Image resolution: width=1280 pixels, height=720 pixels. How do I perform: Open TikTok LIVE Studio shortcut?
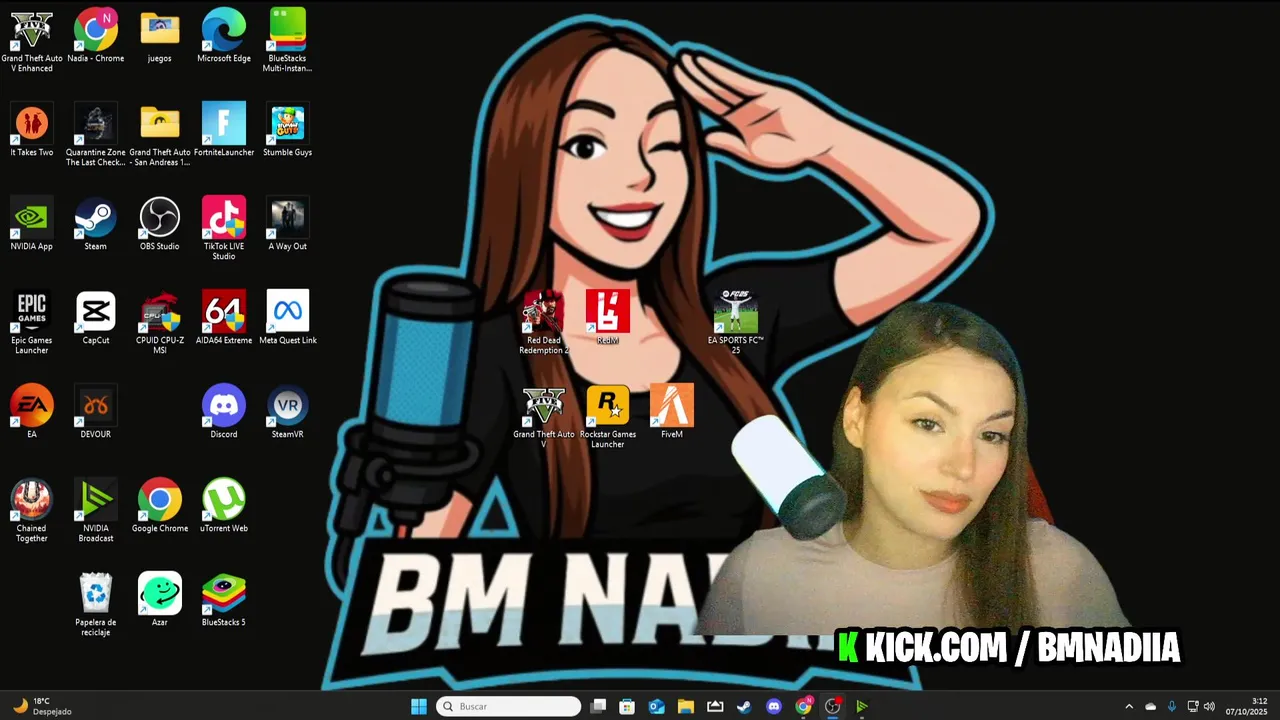point(224,229)
